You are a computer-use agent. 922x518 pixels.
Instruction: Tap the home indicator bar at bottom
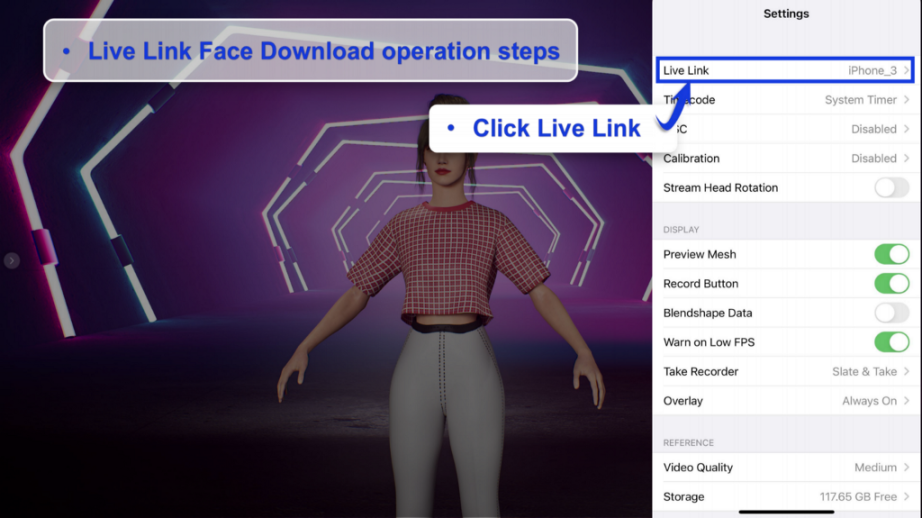coord(786,512)
